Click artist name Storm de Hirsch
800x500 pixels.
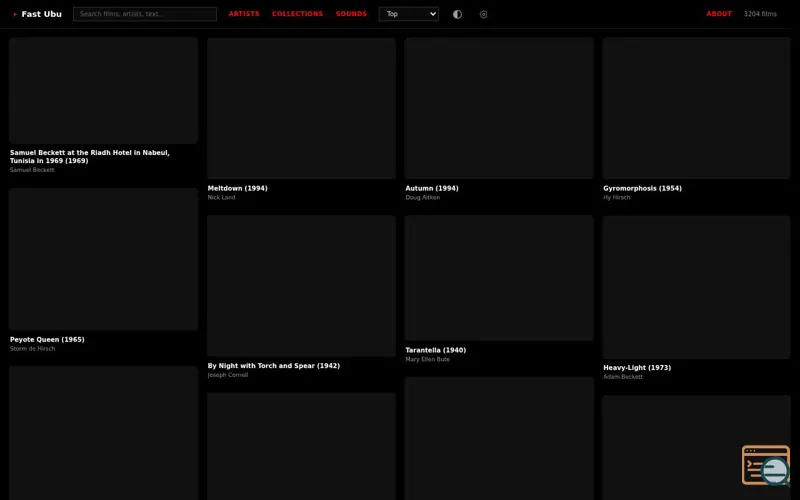pyautogui.click(x=32, y=349)
